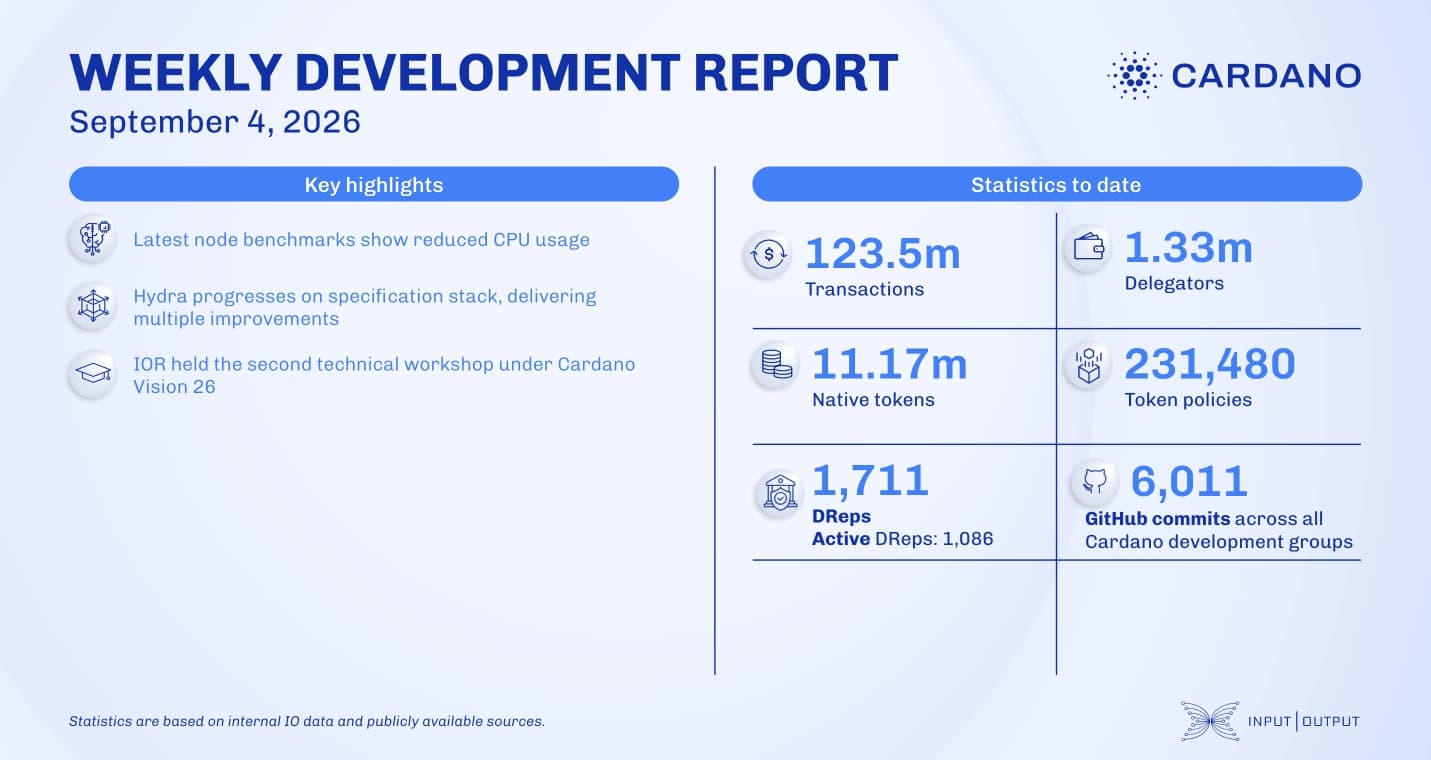
Task: Click the Transactions label
Action: pyautogui.click(x=865, y=289)
